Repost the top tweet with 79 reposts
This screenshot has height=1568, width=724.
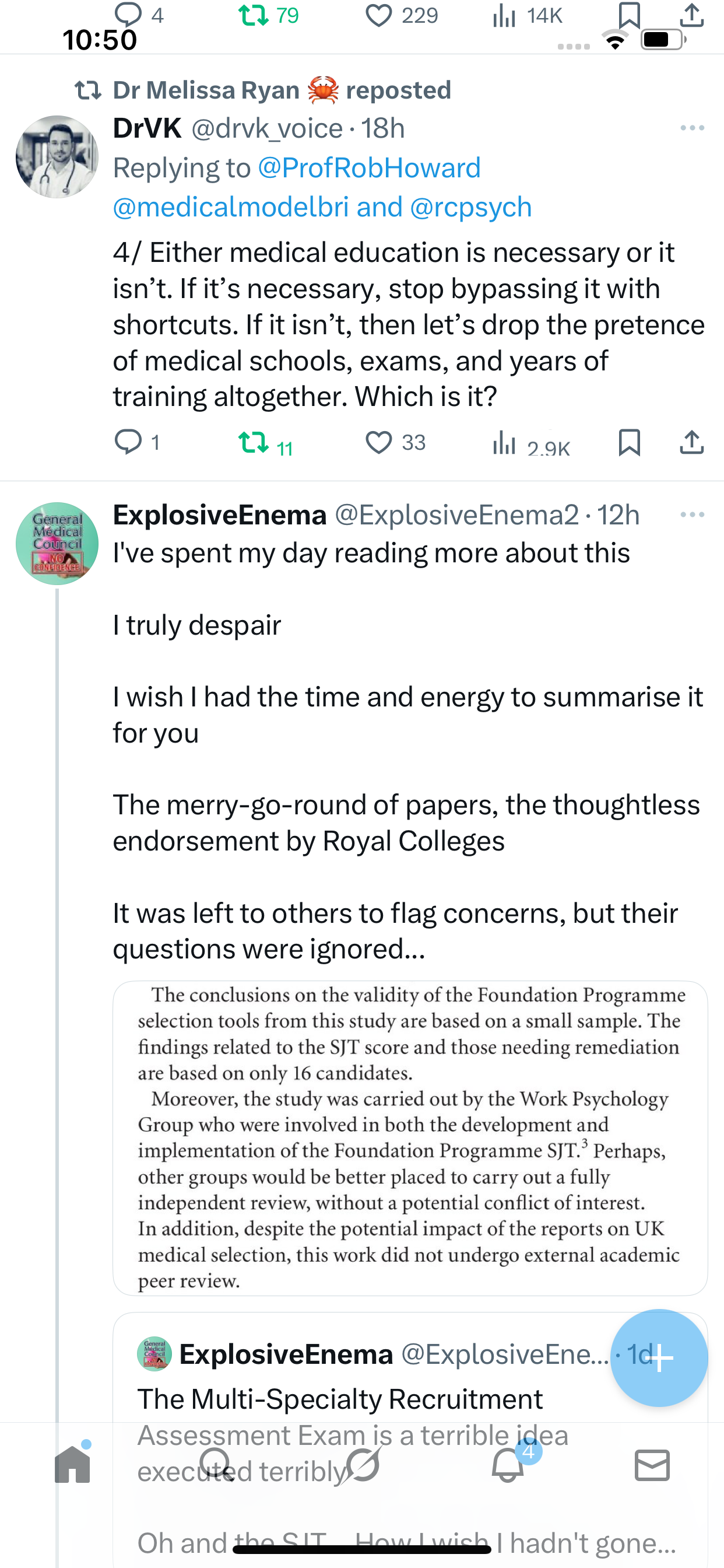click(x=254, y=15)
